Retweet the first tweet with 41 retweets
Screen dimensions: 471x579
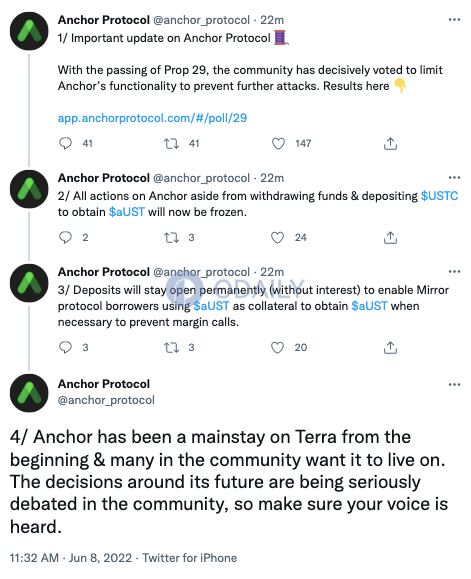[171, 143]
